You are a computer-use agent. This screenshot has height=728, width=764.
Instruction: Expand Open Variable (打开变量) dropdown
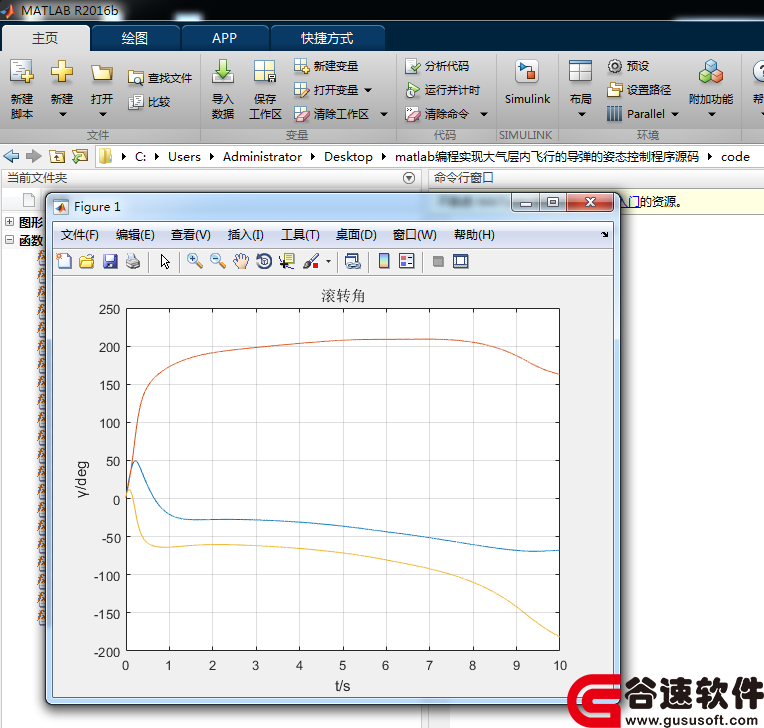coord(368,90)
